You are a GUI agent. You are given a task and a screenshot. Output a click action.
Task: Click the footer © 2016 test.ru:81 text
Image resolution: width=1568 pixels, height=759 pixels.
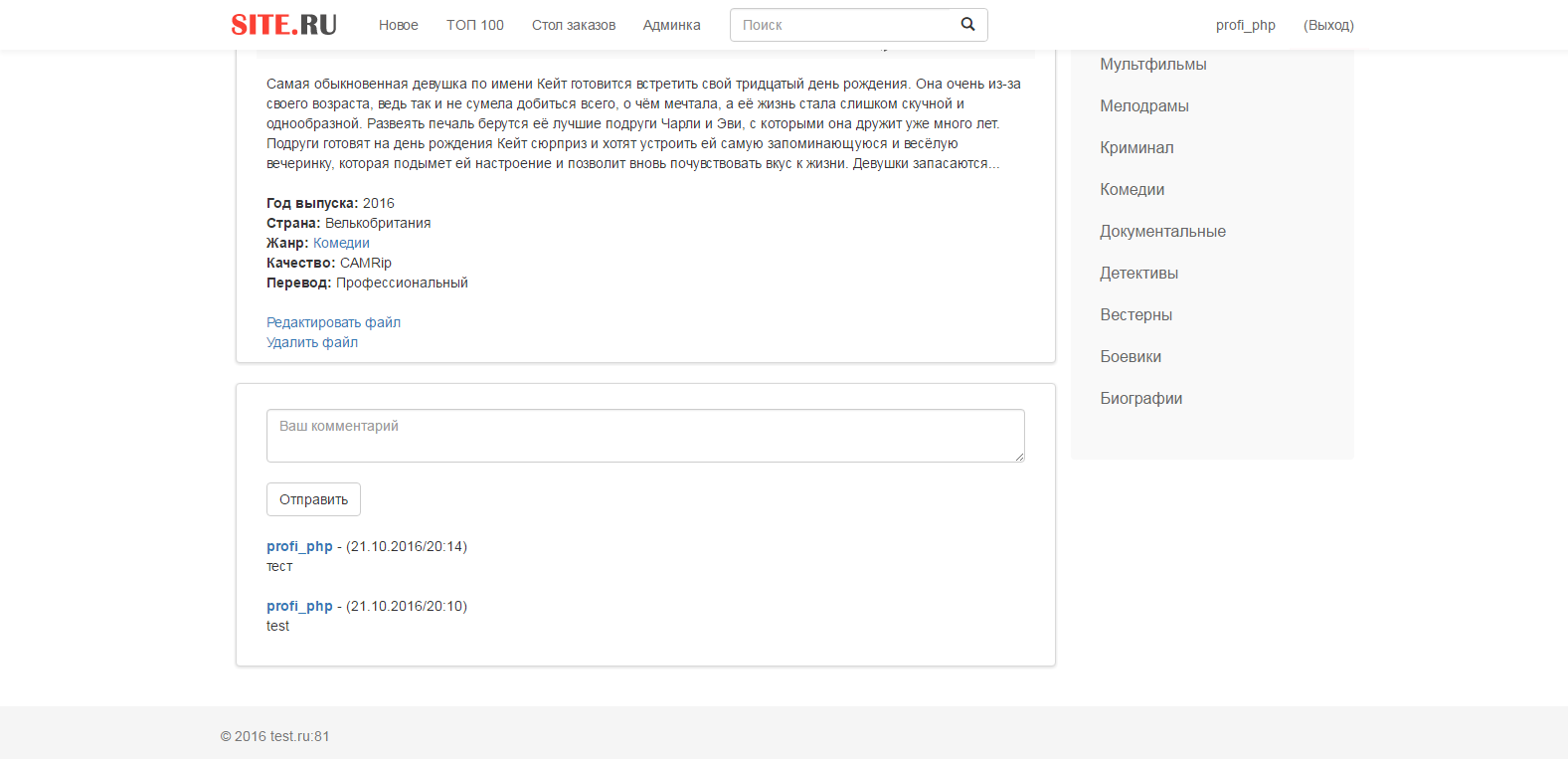[x=275, y=736]
